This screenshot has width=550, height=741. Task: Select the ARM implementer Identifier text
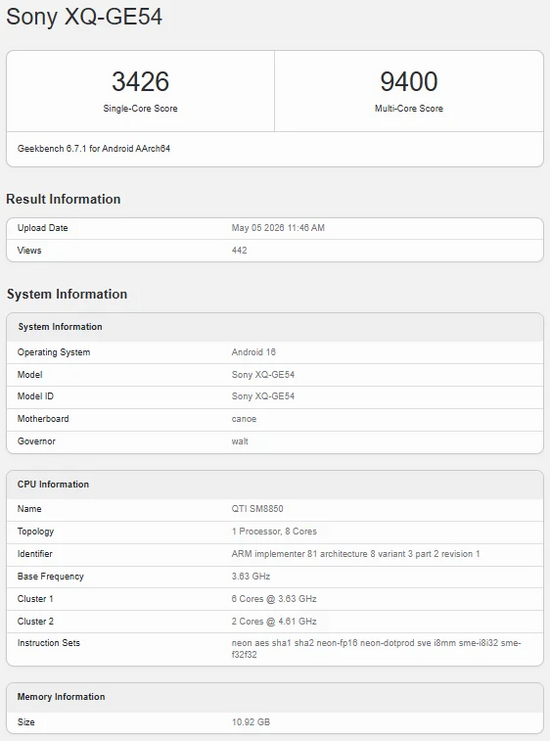355,554
